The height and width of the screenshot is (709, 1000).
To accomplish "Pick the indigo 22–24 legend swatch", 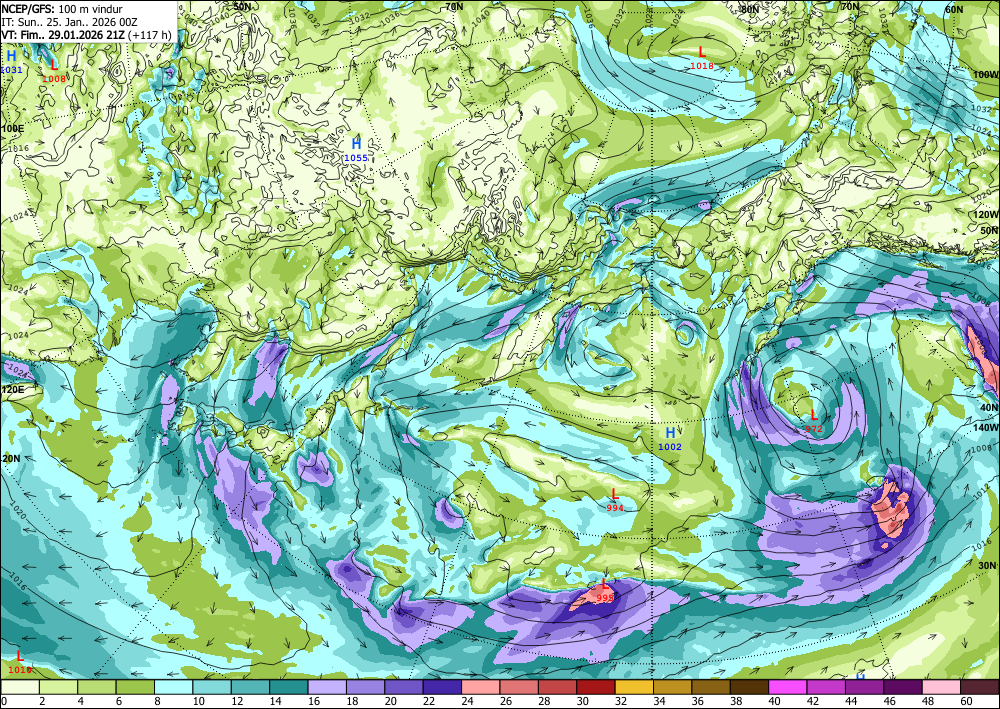I will click(x=443, y=687).
